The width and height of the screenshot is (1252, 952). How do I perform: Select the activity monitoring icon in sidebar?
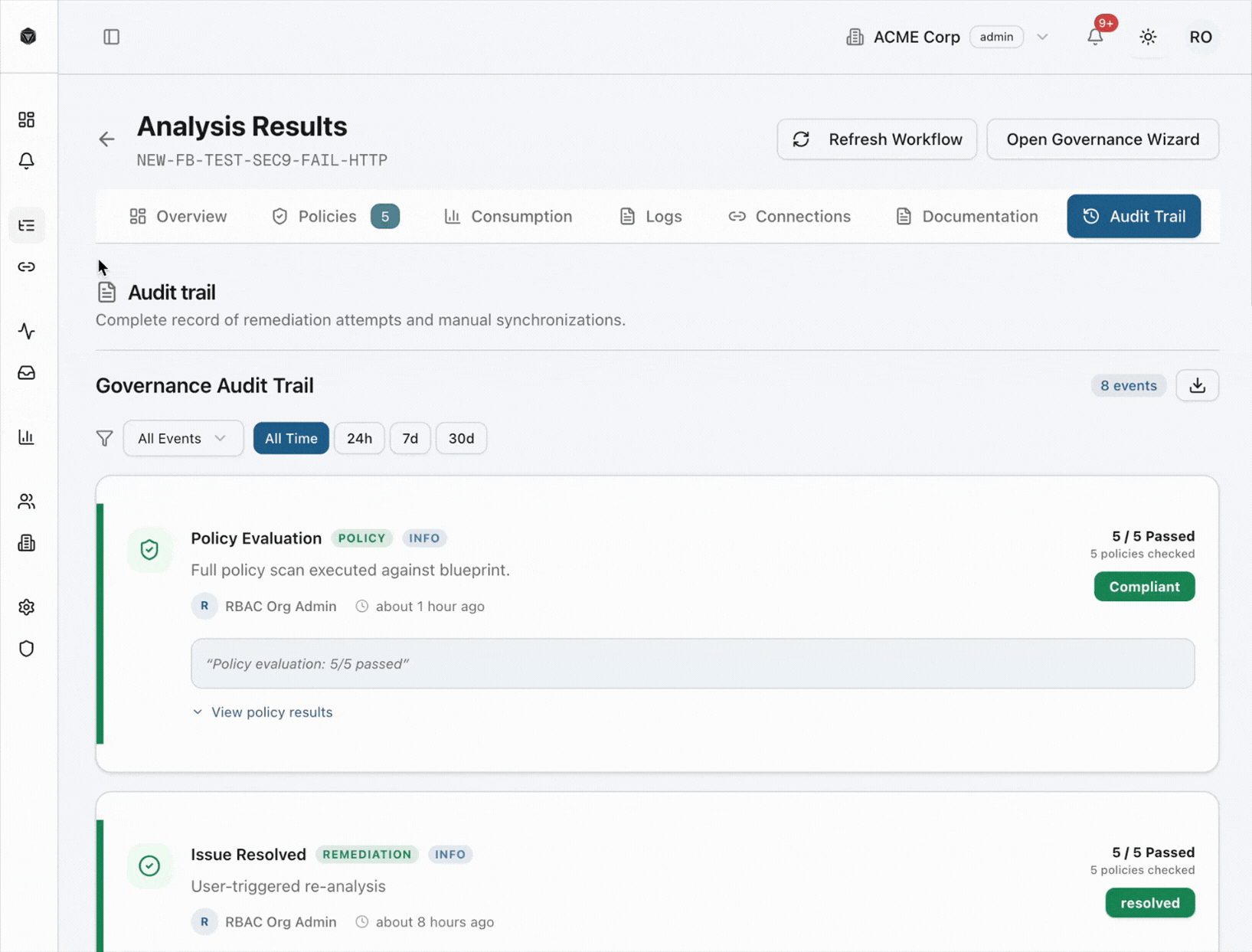(x=27, y=331)
